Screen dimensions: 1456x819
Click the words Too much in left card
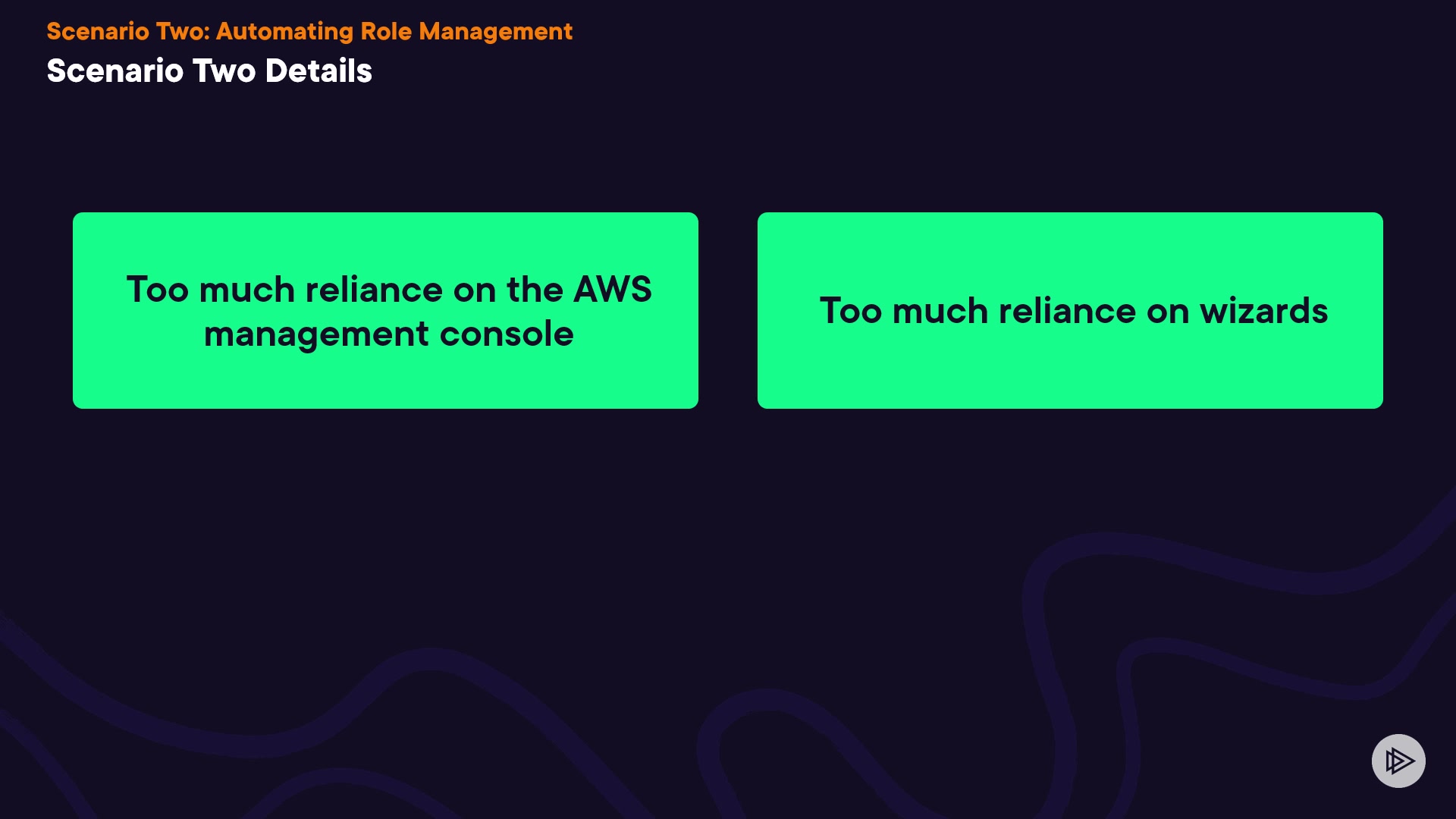tap(210, 289)
